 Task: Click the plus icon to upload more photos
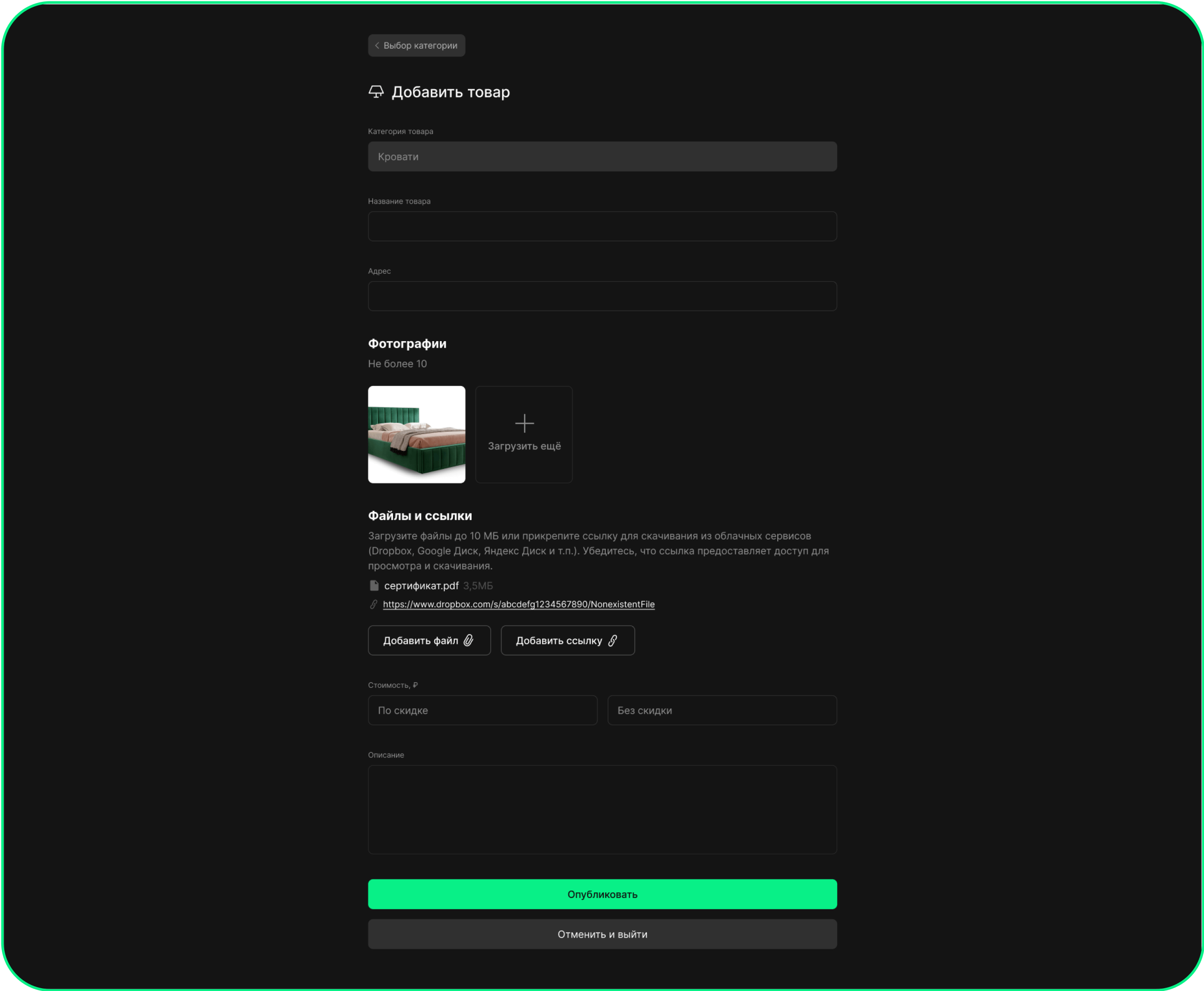(524, 423)
